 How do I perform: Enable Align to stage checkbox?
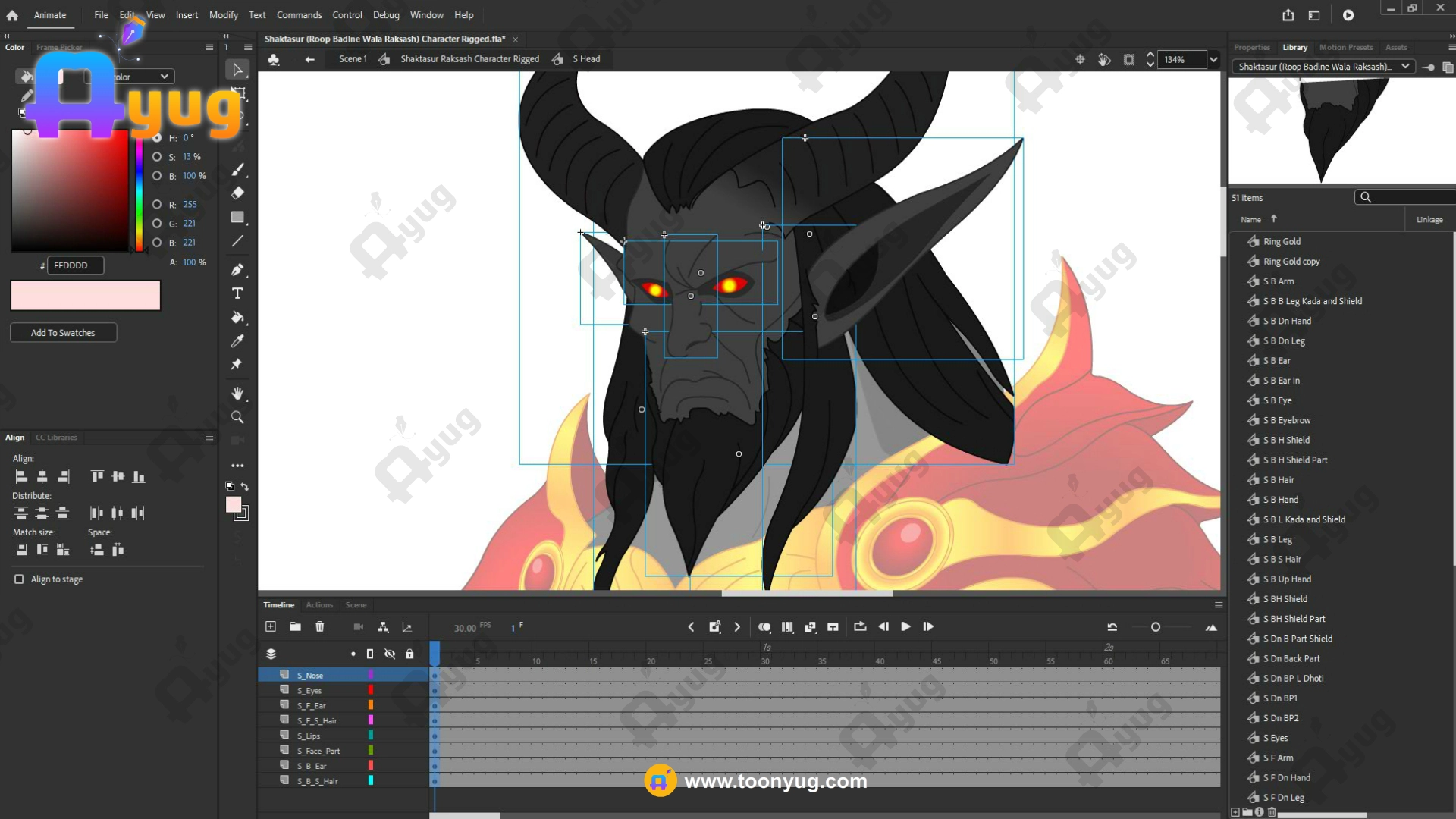19,579
